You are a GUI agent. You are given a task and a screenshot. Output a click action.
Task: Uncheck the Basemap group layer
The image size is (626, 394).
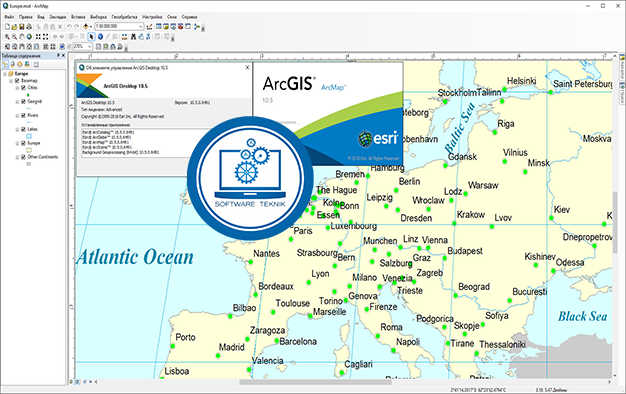(17, 81)
